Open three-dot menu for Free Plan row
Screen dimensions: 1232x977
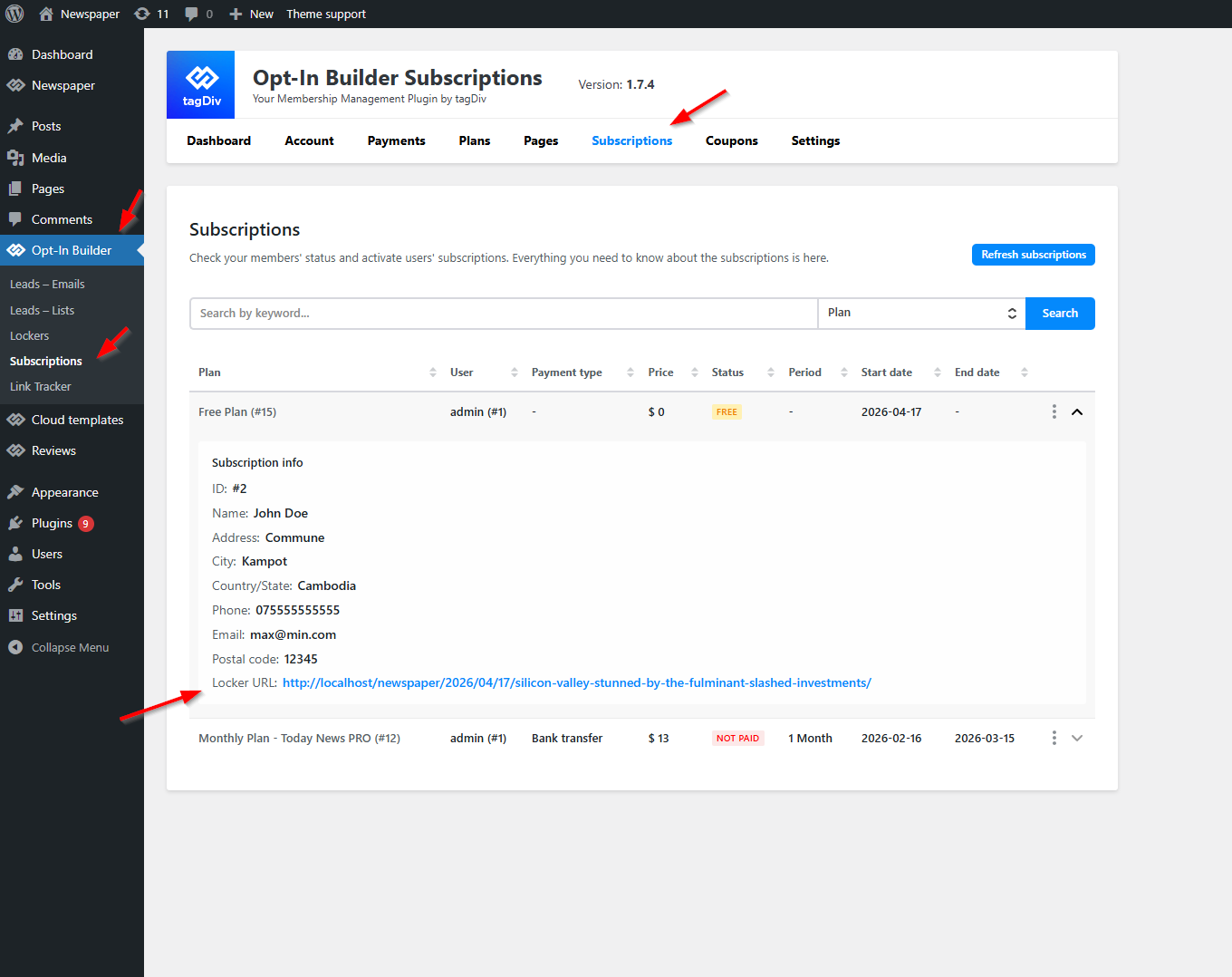click(x=1054, y=411)
